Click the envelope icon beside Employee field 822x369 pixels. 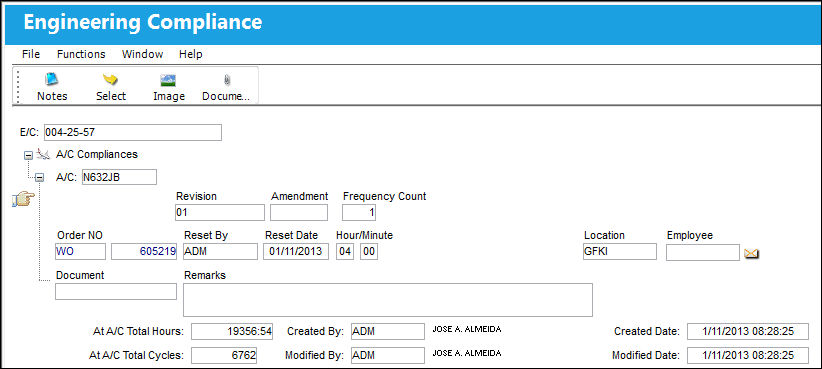[751, 254]
